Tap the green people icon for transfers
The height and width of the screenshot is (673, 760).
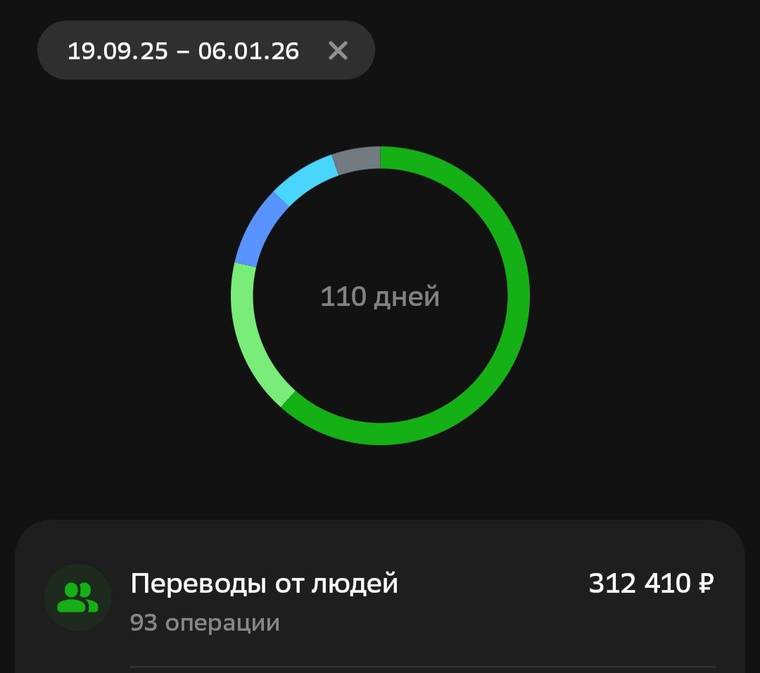[77, 598]
